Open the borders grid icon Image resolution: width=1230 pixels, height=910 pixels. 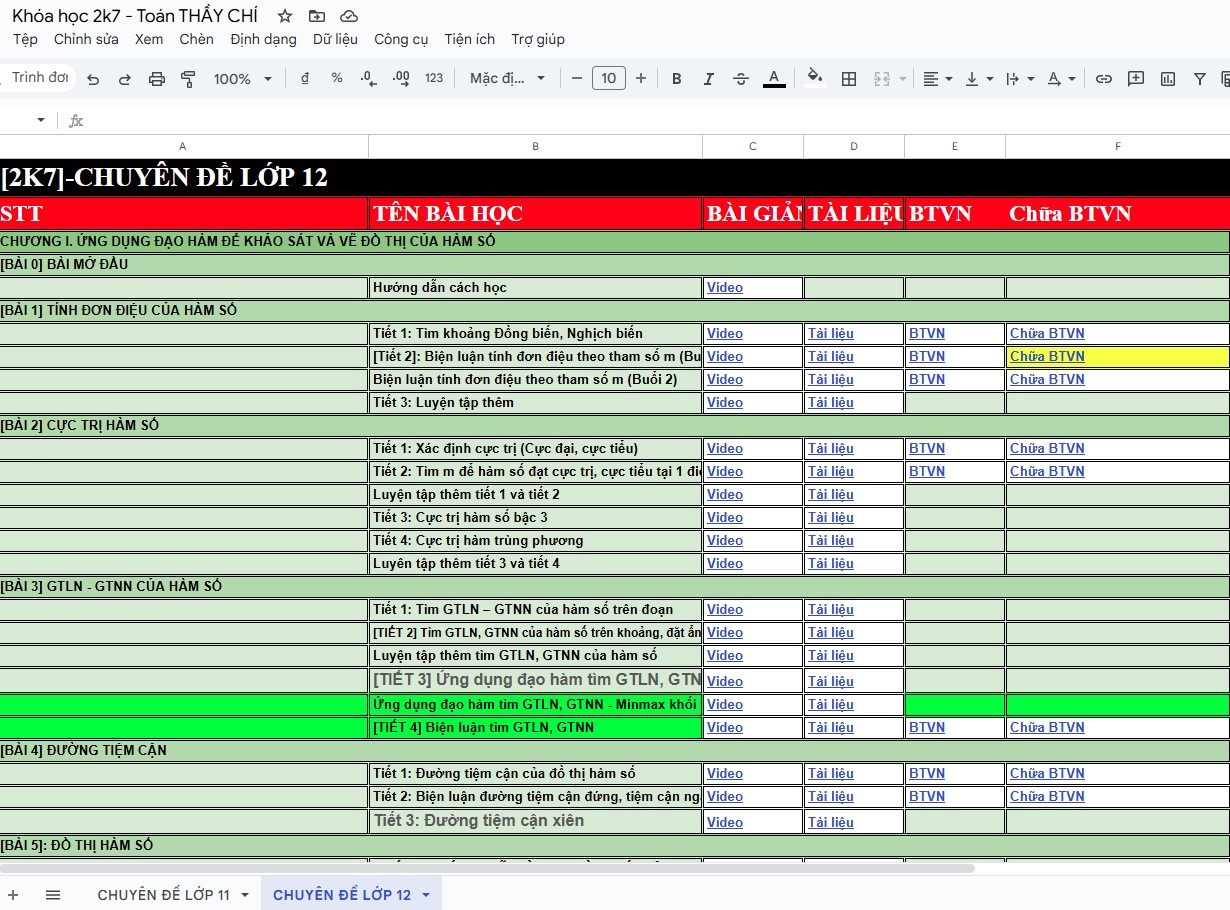(x=849, y=79)
